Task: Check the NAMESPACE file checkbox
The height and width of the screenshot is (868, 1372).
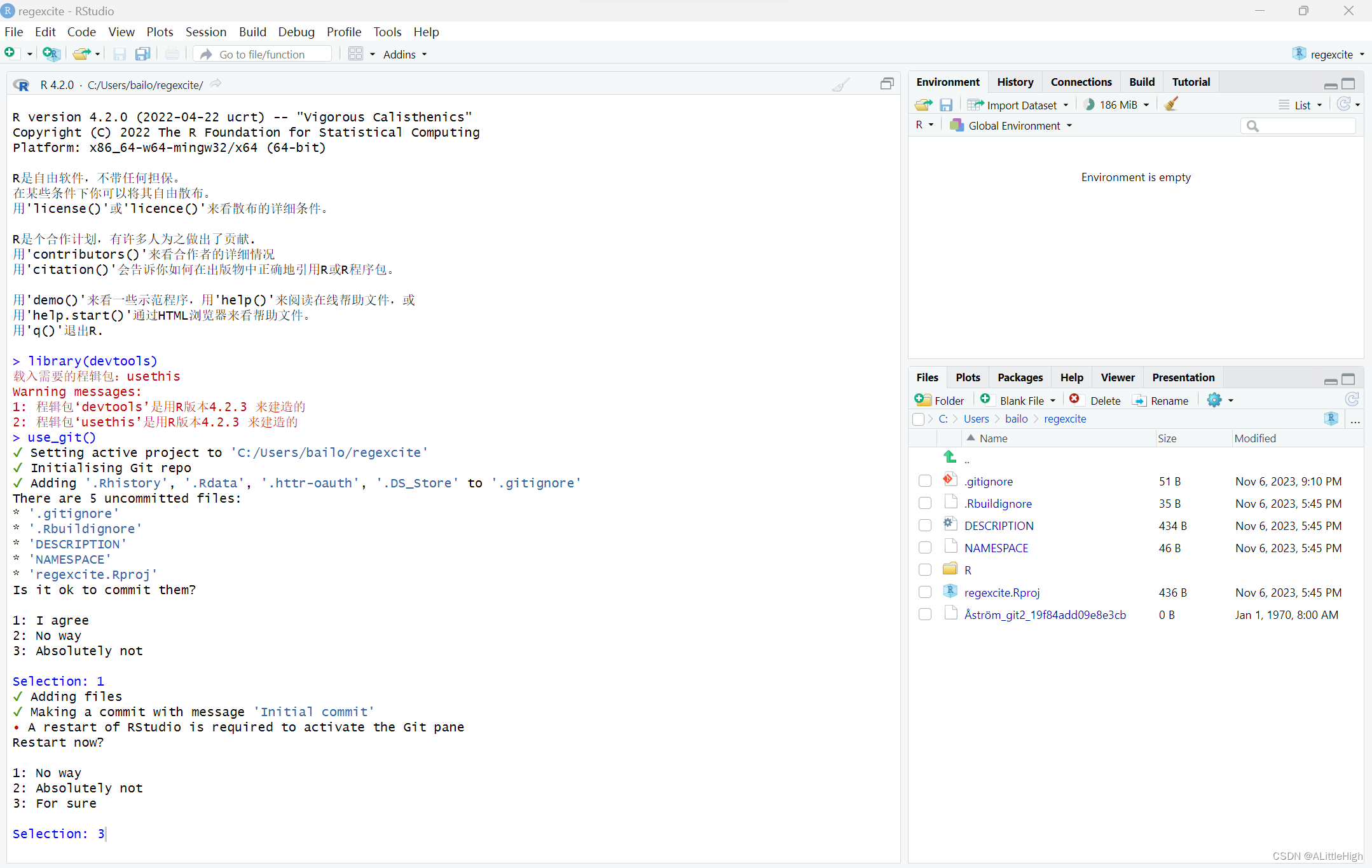Action: tap(925, 548)
